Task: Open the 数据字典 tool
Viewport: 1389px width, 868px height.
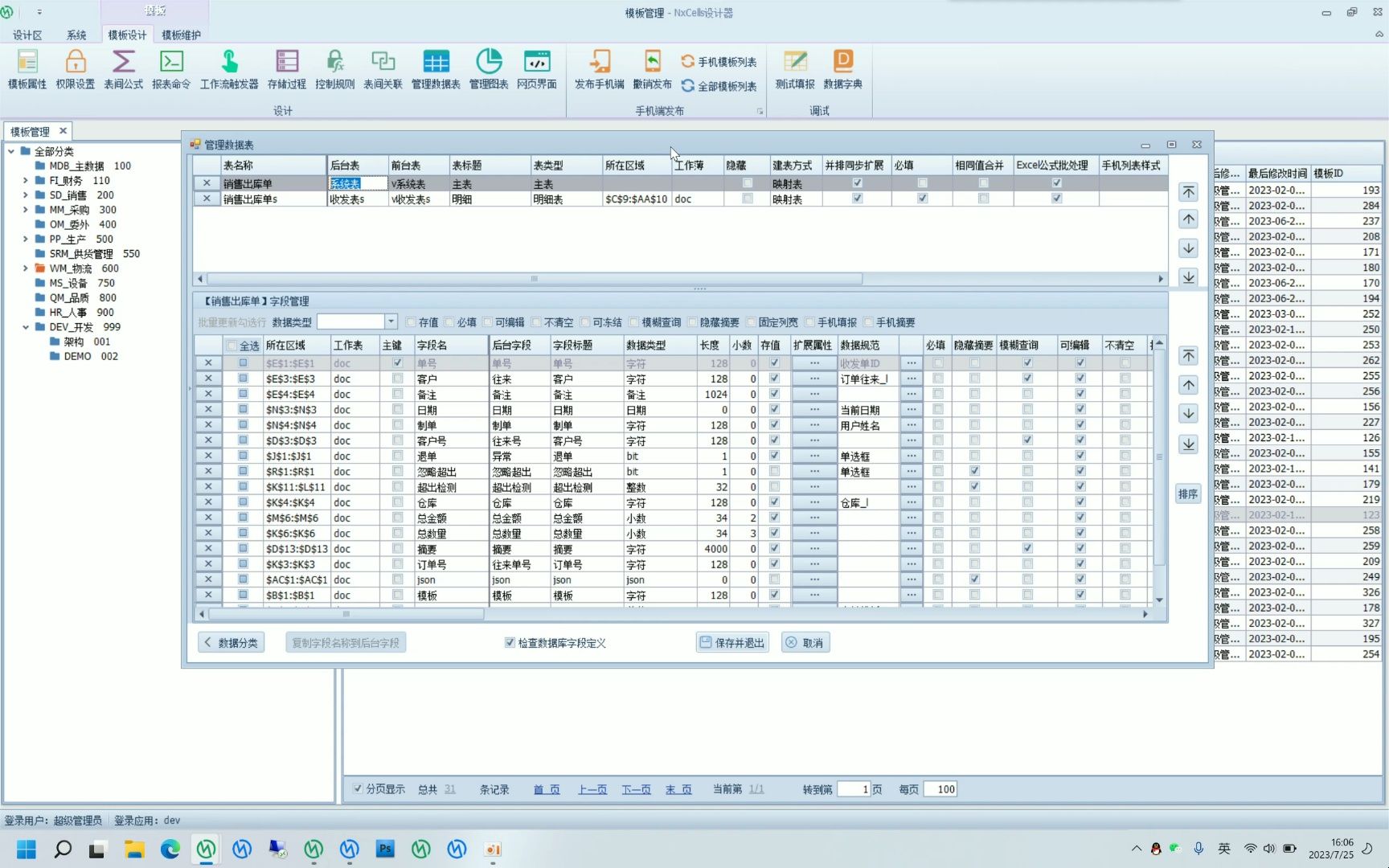Action: tap(842, 68)
